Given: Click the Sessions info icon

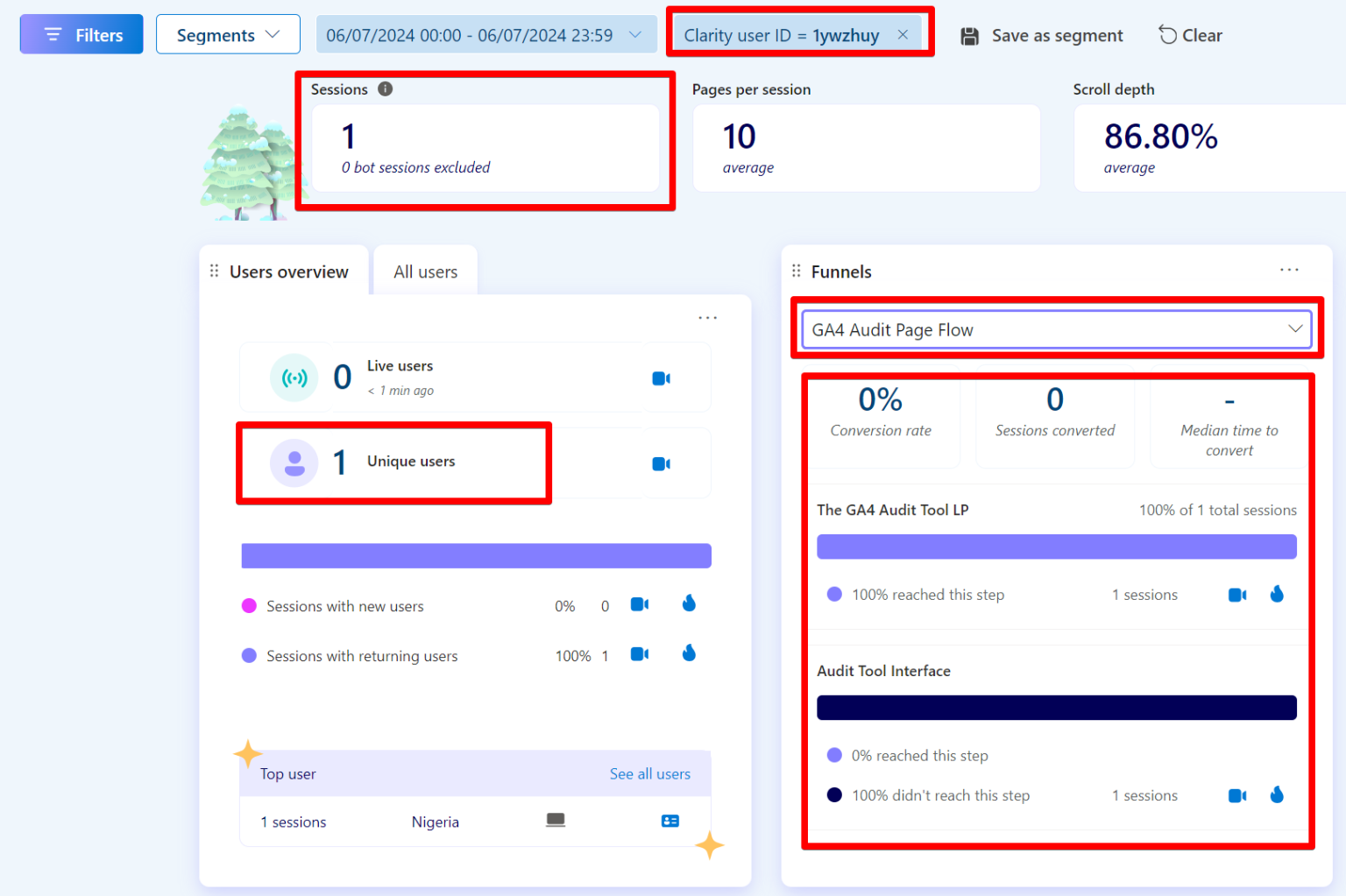Looking at the screenshot, I should [385, 88].
